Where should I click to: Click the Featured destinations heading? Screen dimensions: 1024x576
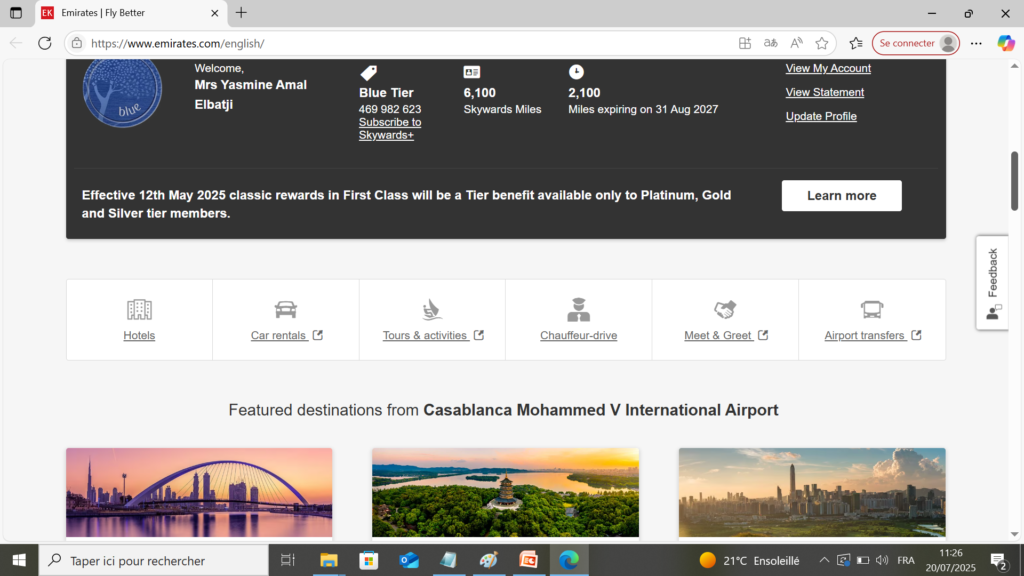tap(504, 409)
